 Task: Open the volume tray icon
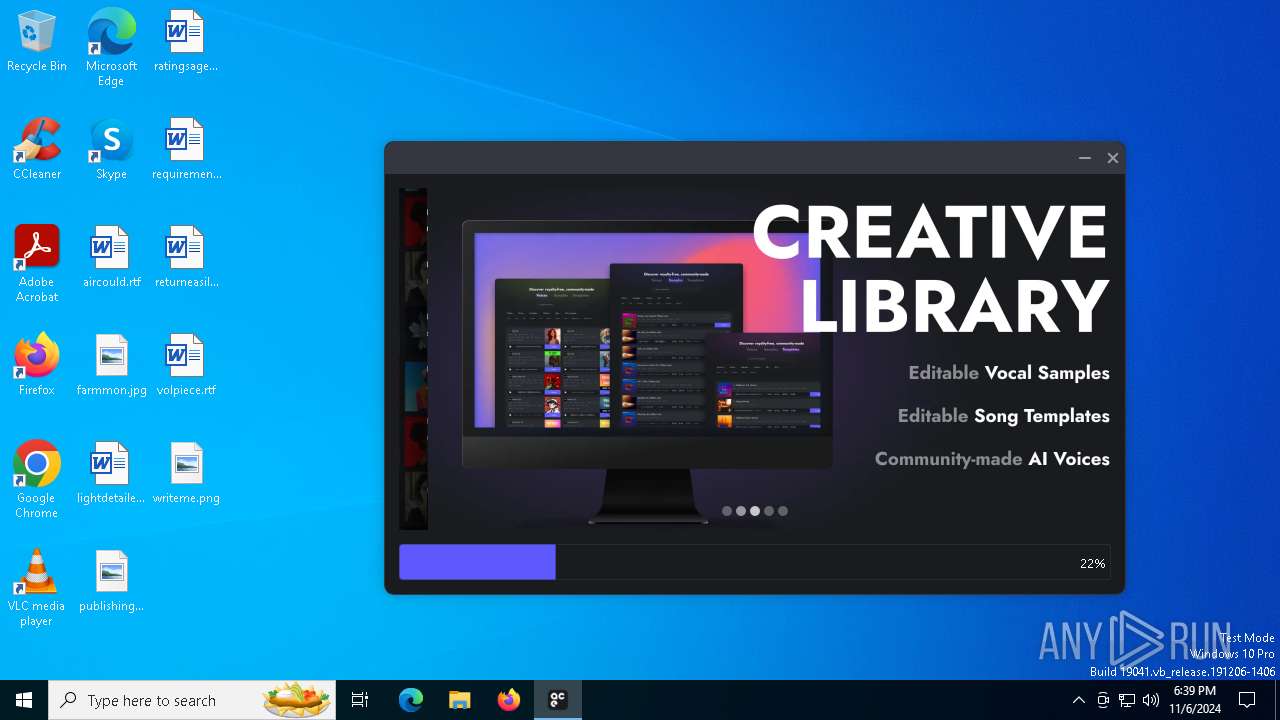click(x=1151, y=700)
